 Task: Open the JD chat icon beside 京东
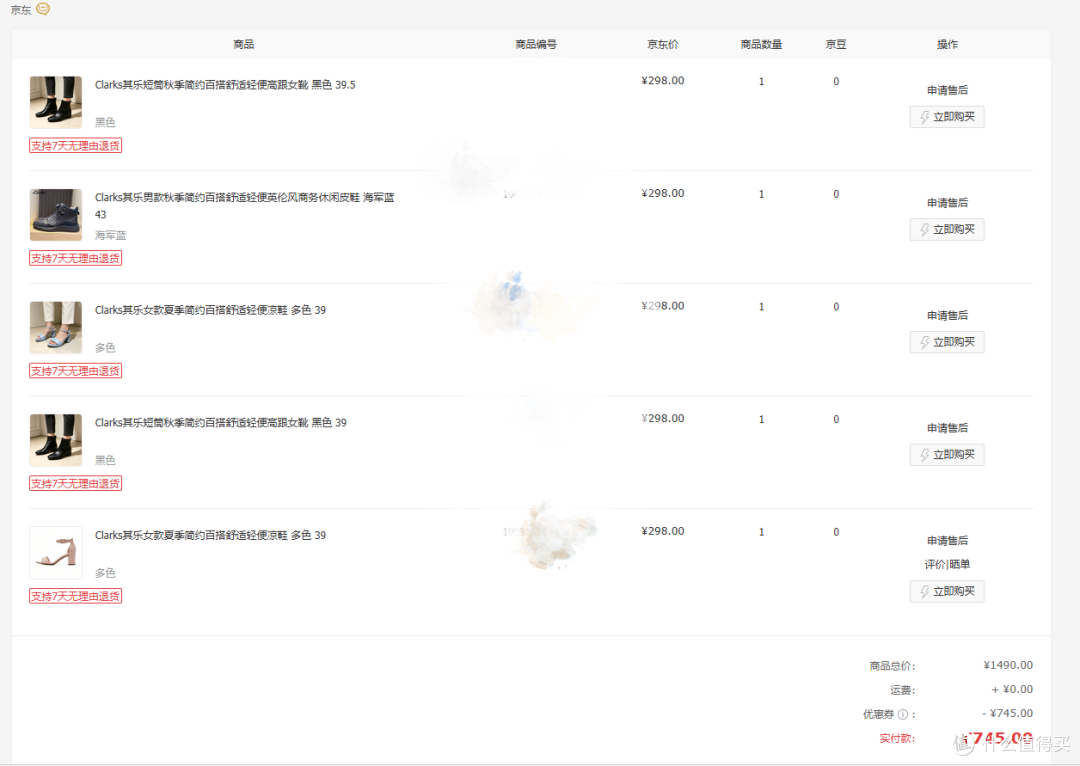[x=43, y=9]
